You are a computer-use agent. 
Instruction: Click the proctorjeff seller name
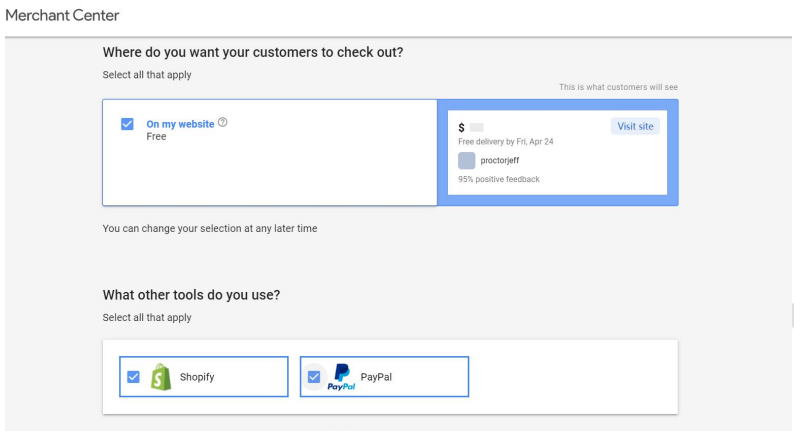(499, 160)
